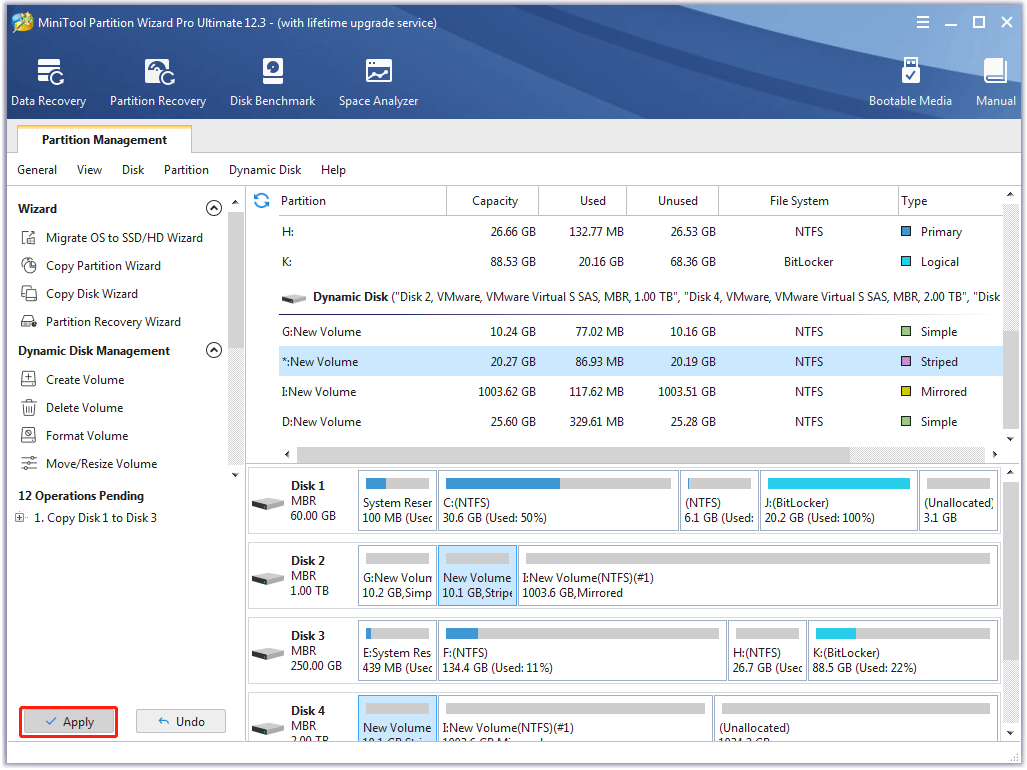Screen dimensions: 1027x770
Task: Open the Manual
Action: click(x=996, y=82)
